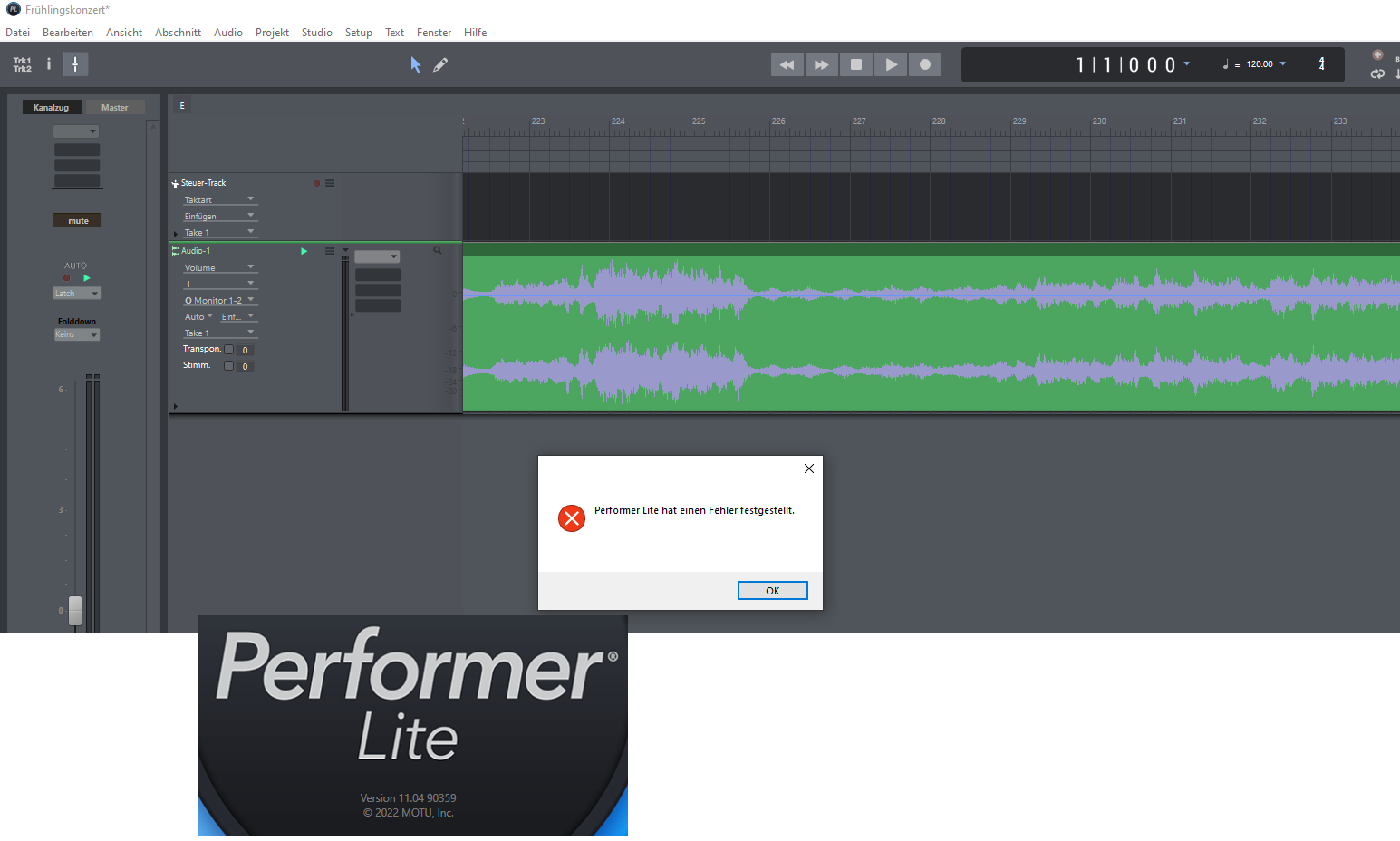
Task: Stop playback in the transport bar
Action: [856, 64]
